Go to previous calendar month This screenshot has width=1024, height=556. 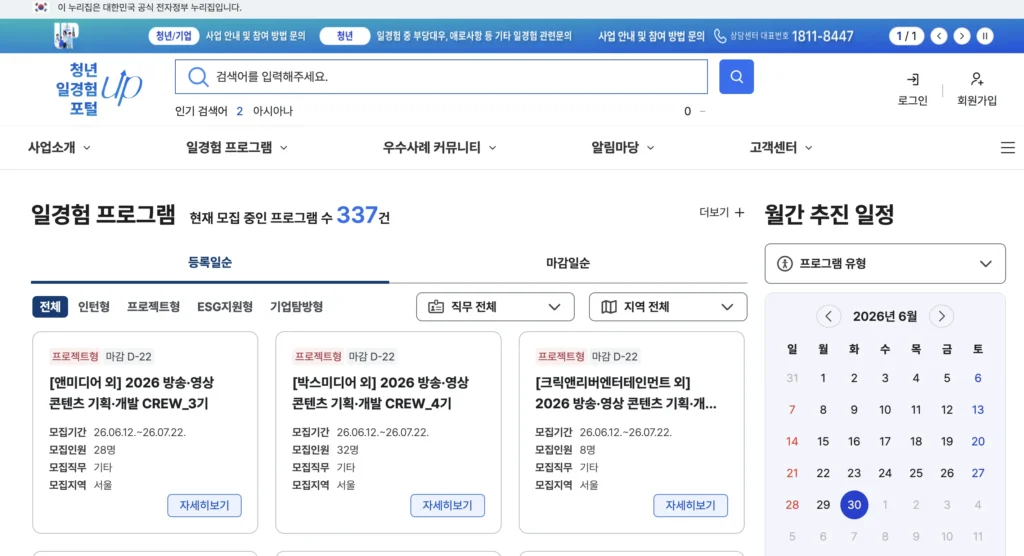click(828, 316)
